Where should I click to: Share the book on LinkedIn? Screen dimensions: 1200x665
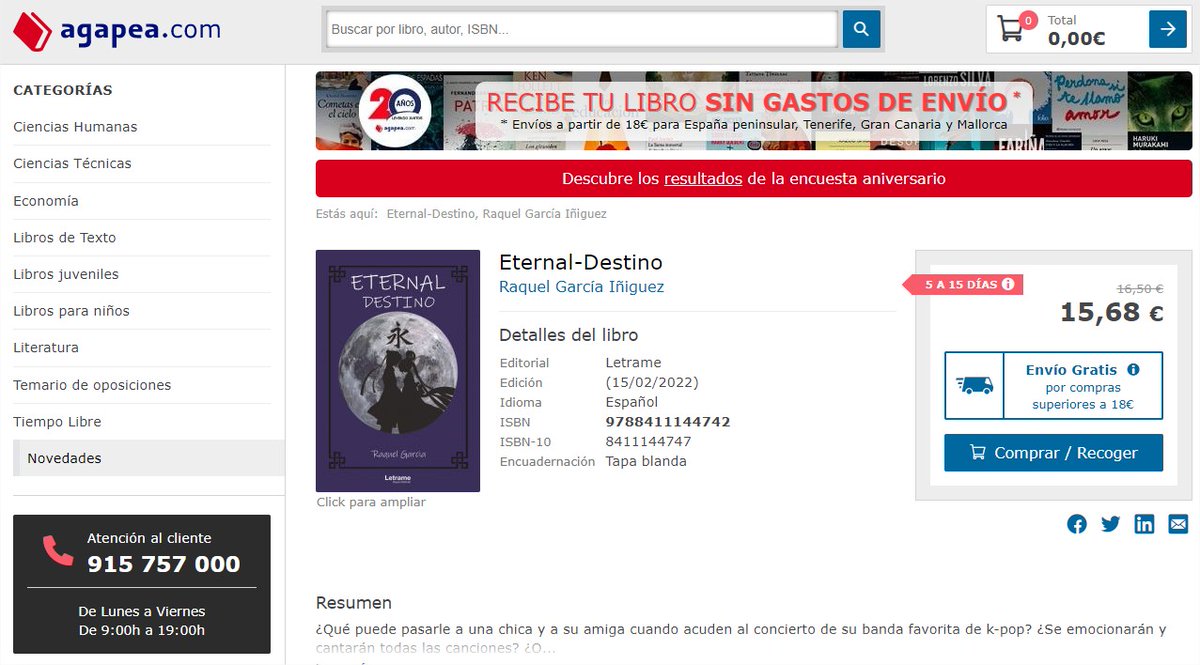[x=1144, y=523]
